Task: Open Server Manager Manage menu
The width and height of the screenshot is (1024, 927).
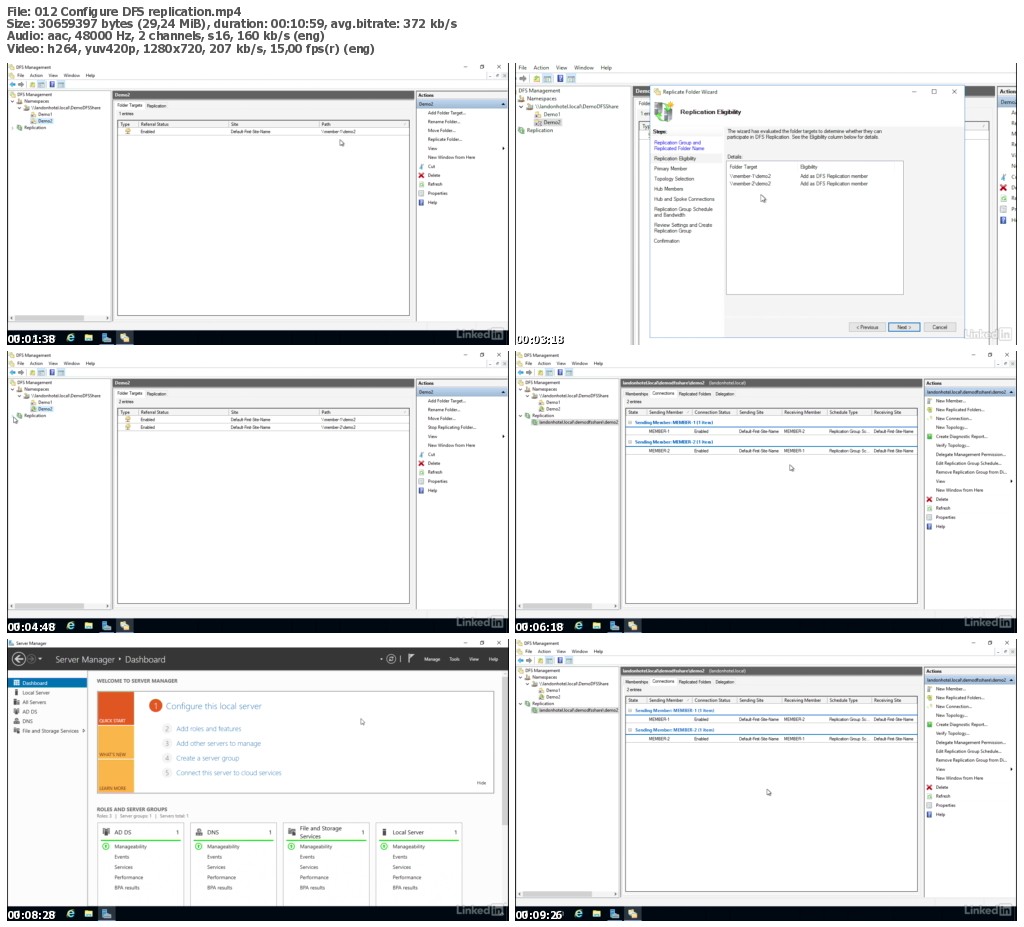Action: (432, 659)
